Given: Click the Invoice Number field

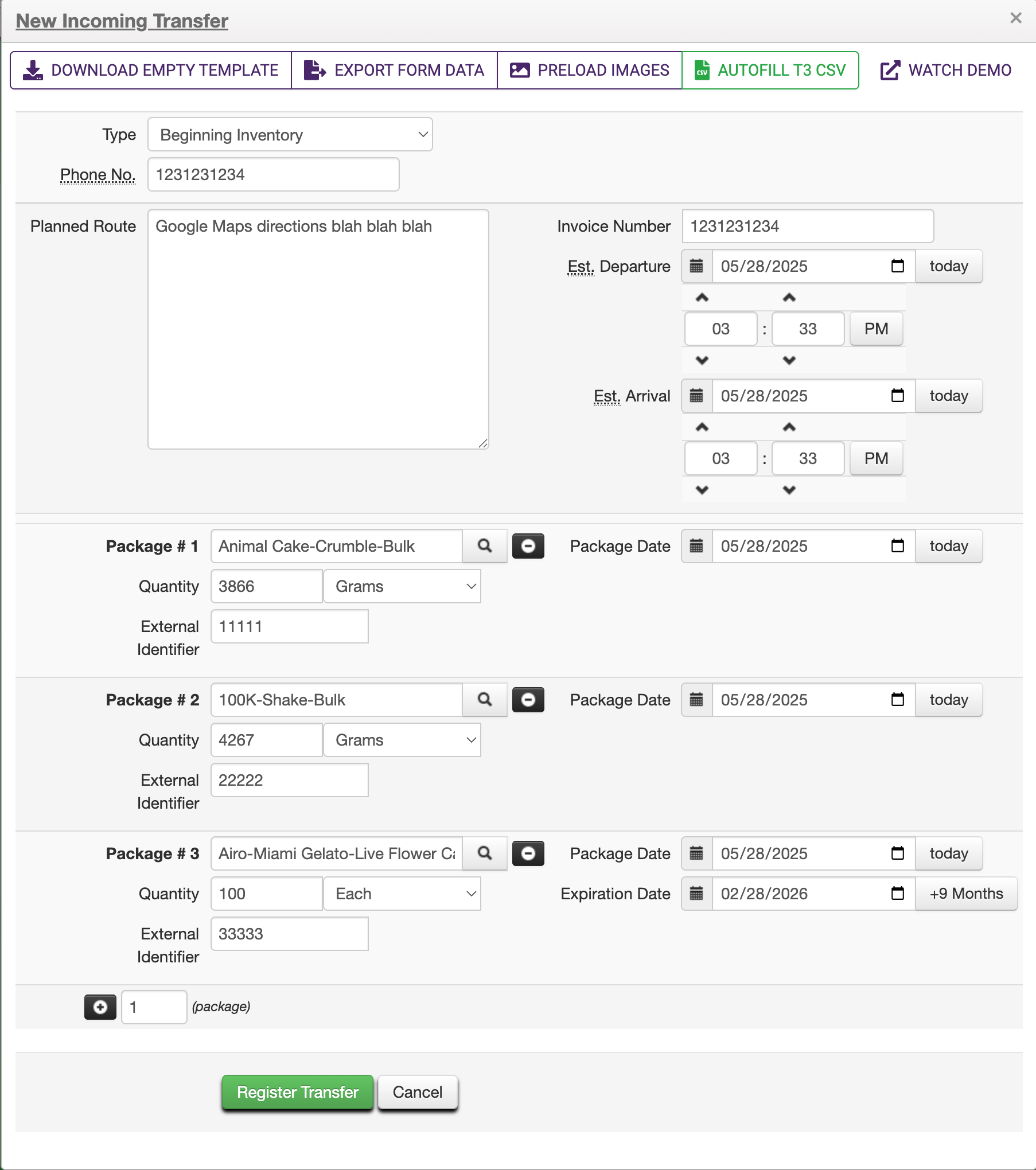Looking at the screenshot, I should pos(807,226).
